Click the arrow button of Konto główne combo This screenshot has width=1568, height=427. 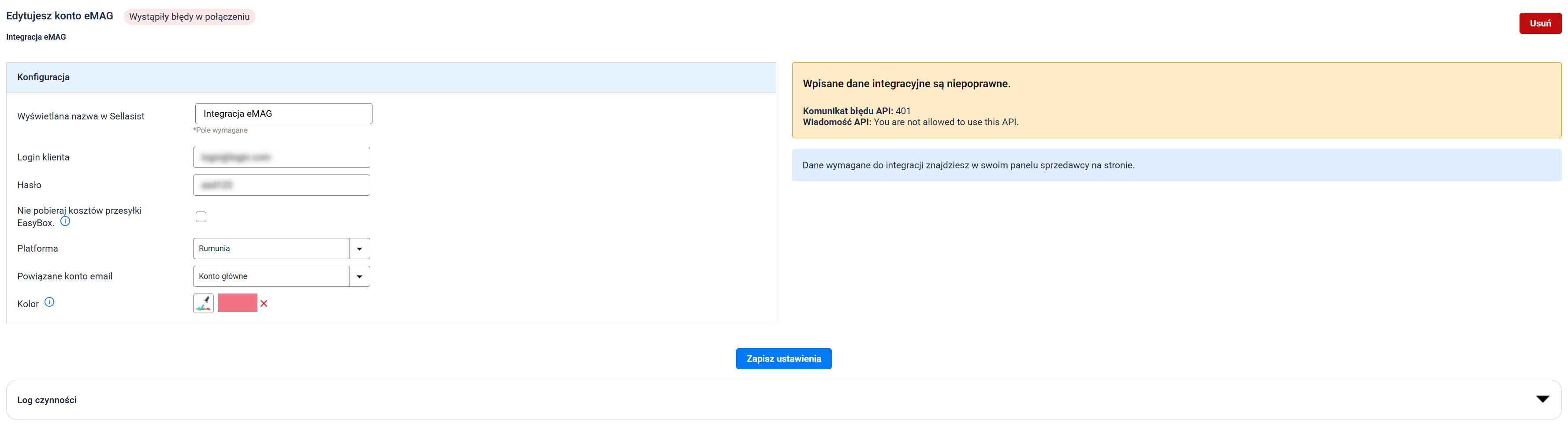360,276
